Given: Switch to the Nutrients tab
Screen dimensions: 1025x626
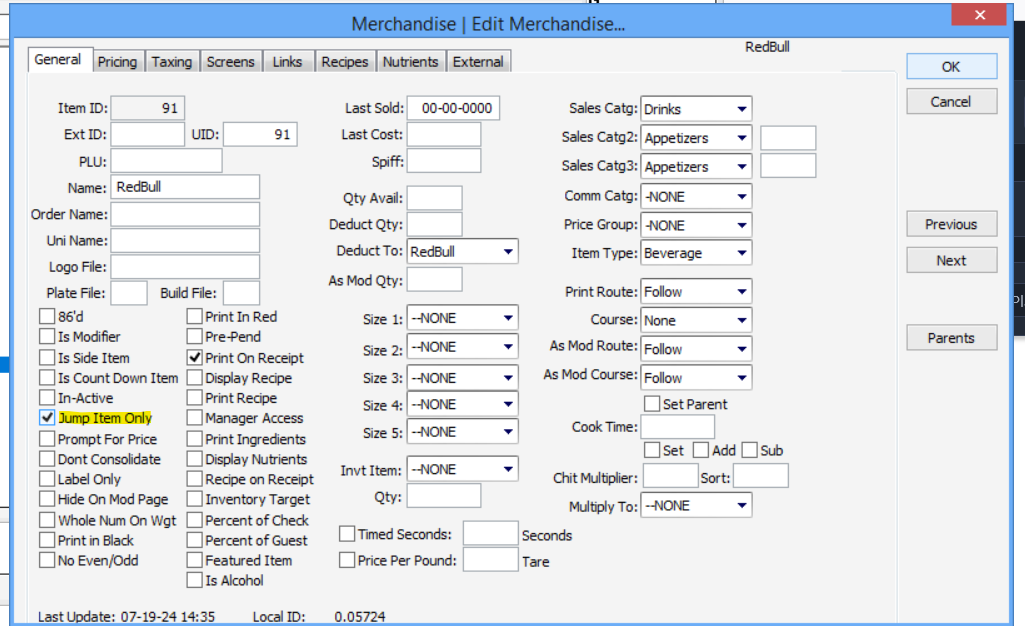Looking at the screenshot, I should tap(411, 61).
